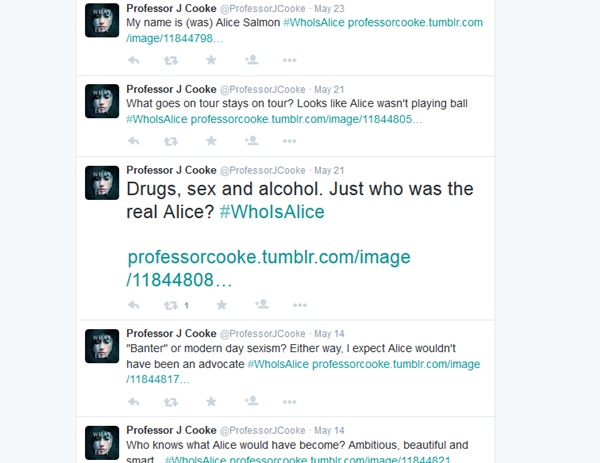
Task: Open more options under 'Banter' tweet
Action: [289, 402]
